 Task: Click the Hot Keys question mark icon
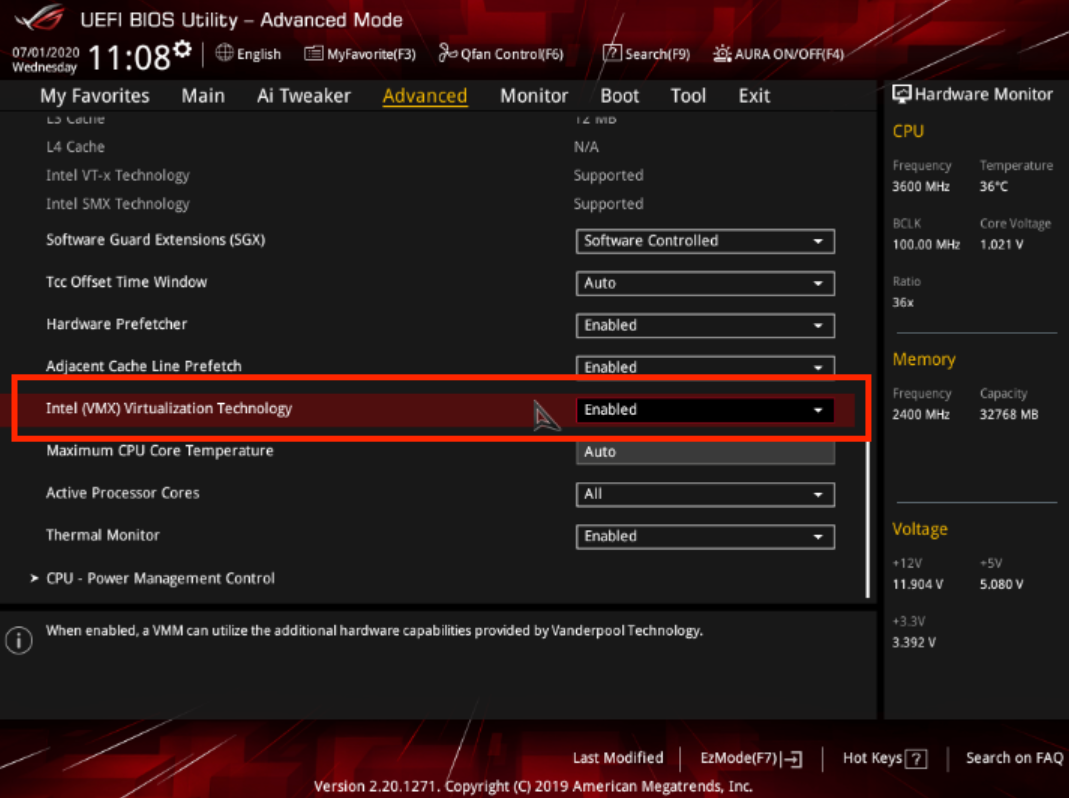pos(917,758)
